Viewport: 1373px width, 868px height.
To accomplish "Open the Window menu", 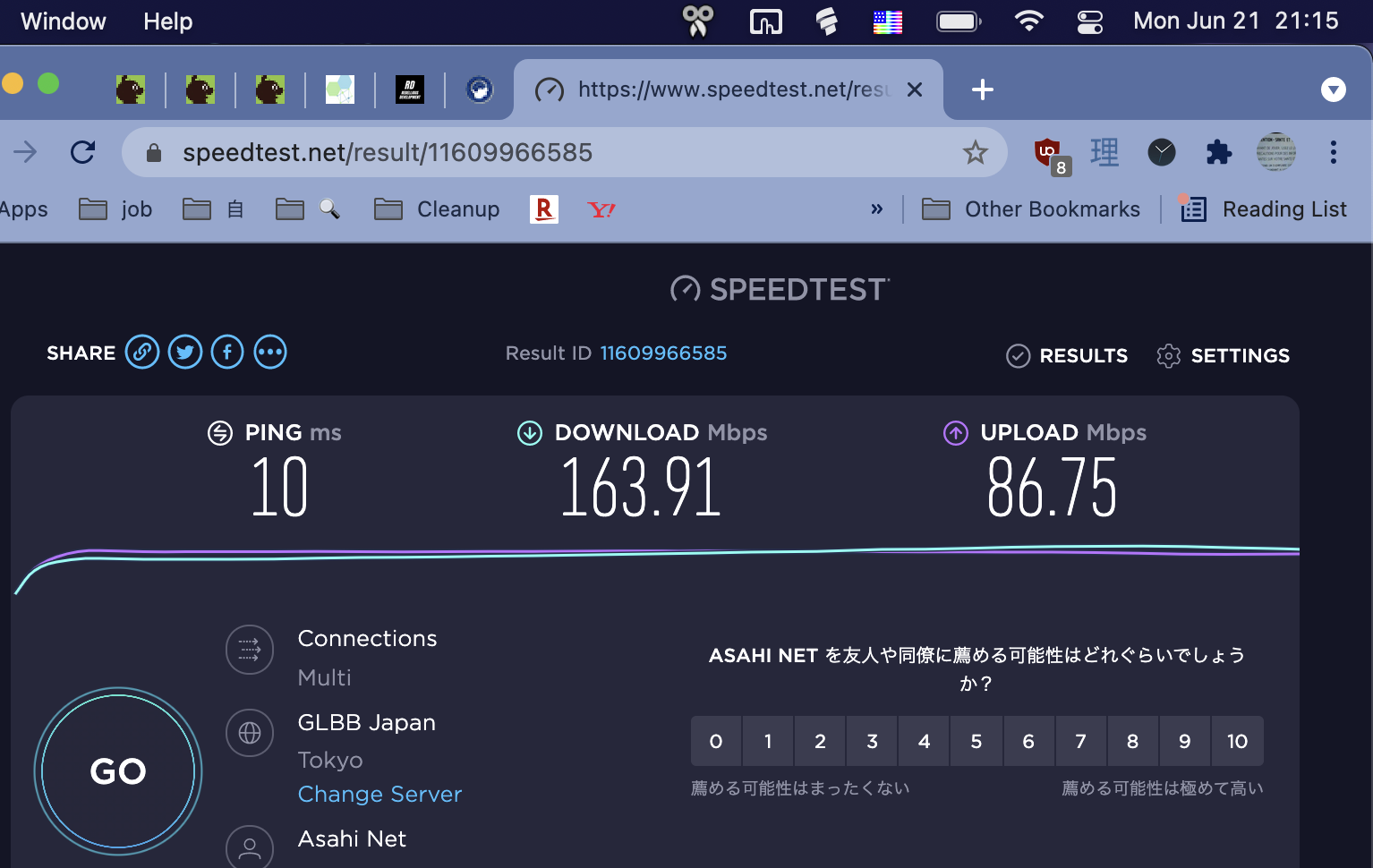I will [x=63, y=21].
